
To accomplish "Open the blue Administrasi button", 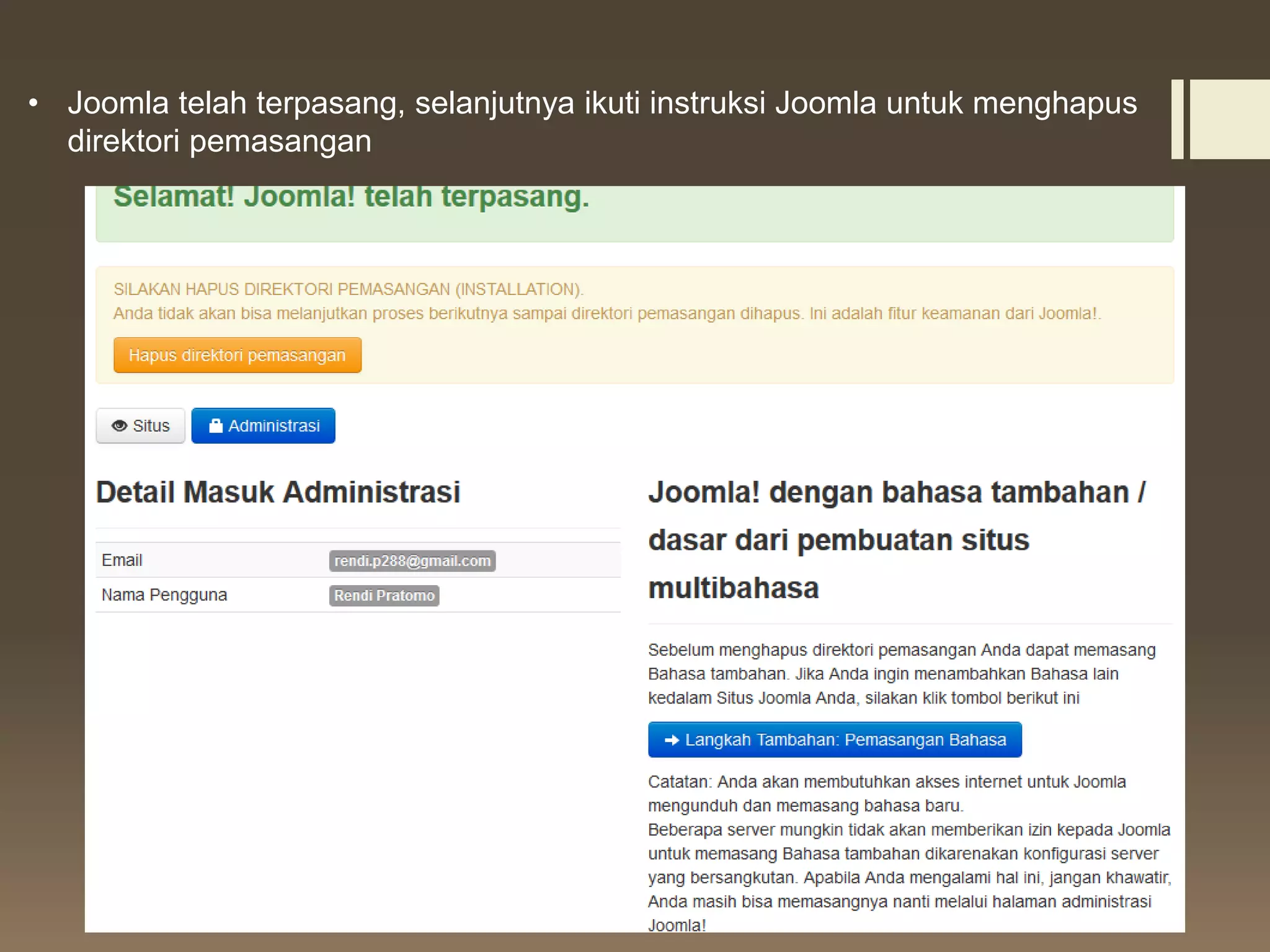I will [264, 426].
